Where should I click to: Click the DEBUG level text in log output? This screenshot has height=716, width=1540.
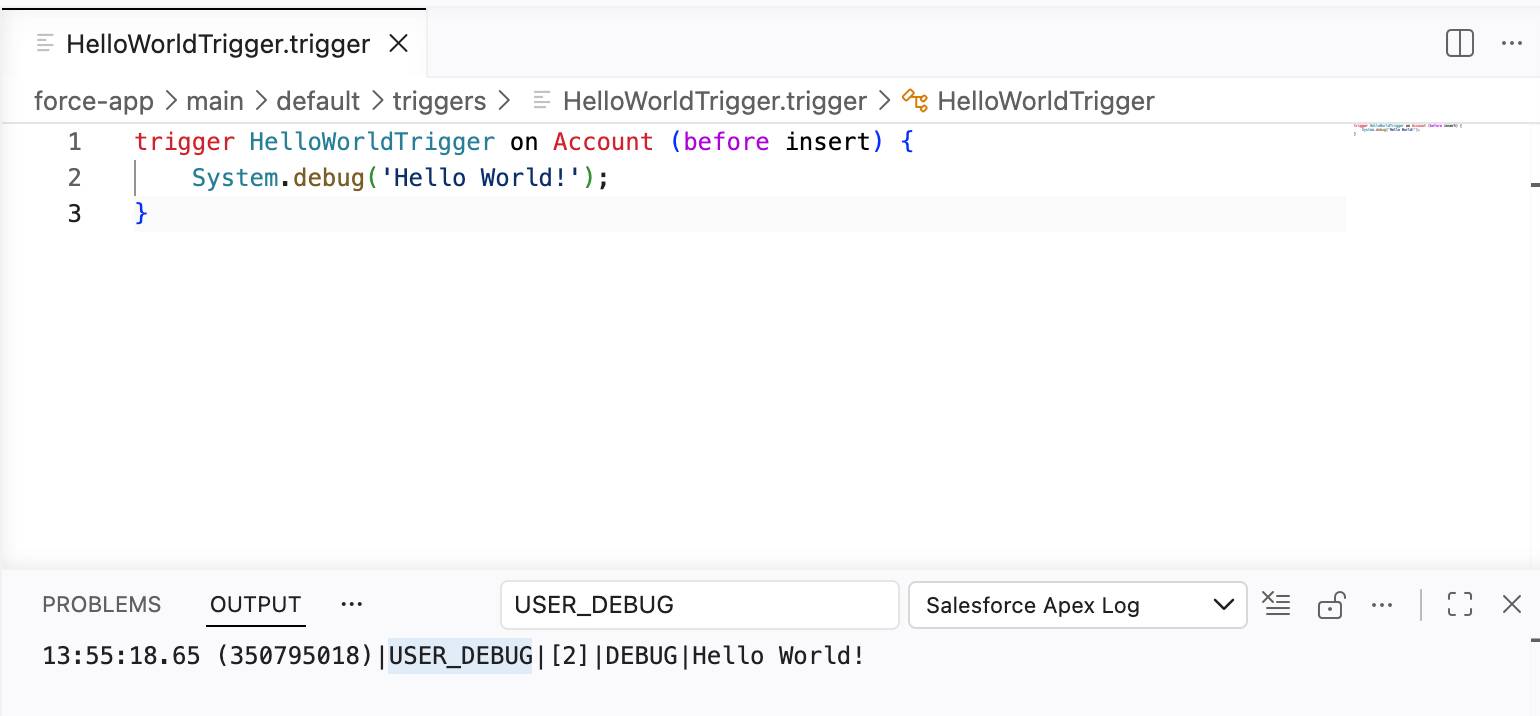pos(641,657)
